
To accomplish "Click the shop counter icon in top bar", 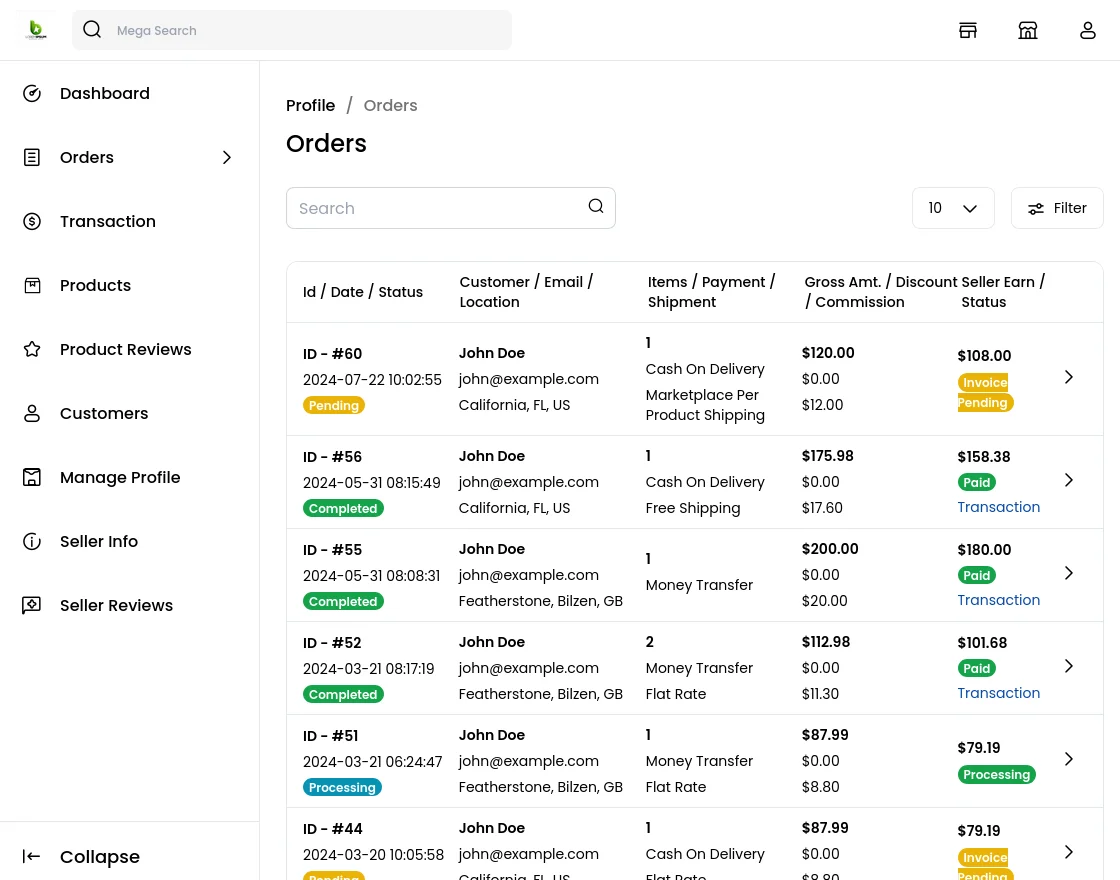I will pyautogui.click(x=968, y=30).
